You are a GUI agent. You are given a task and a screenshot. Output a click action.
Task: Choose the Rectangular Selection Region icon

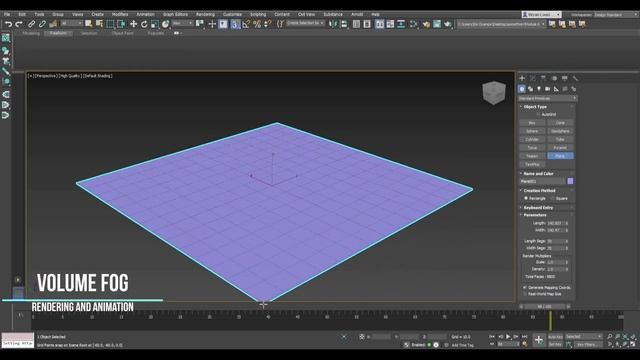coord(110,24)
